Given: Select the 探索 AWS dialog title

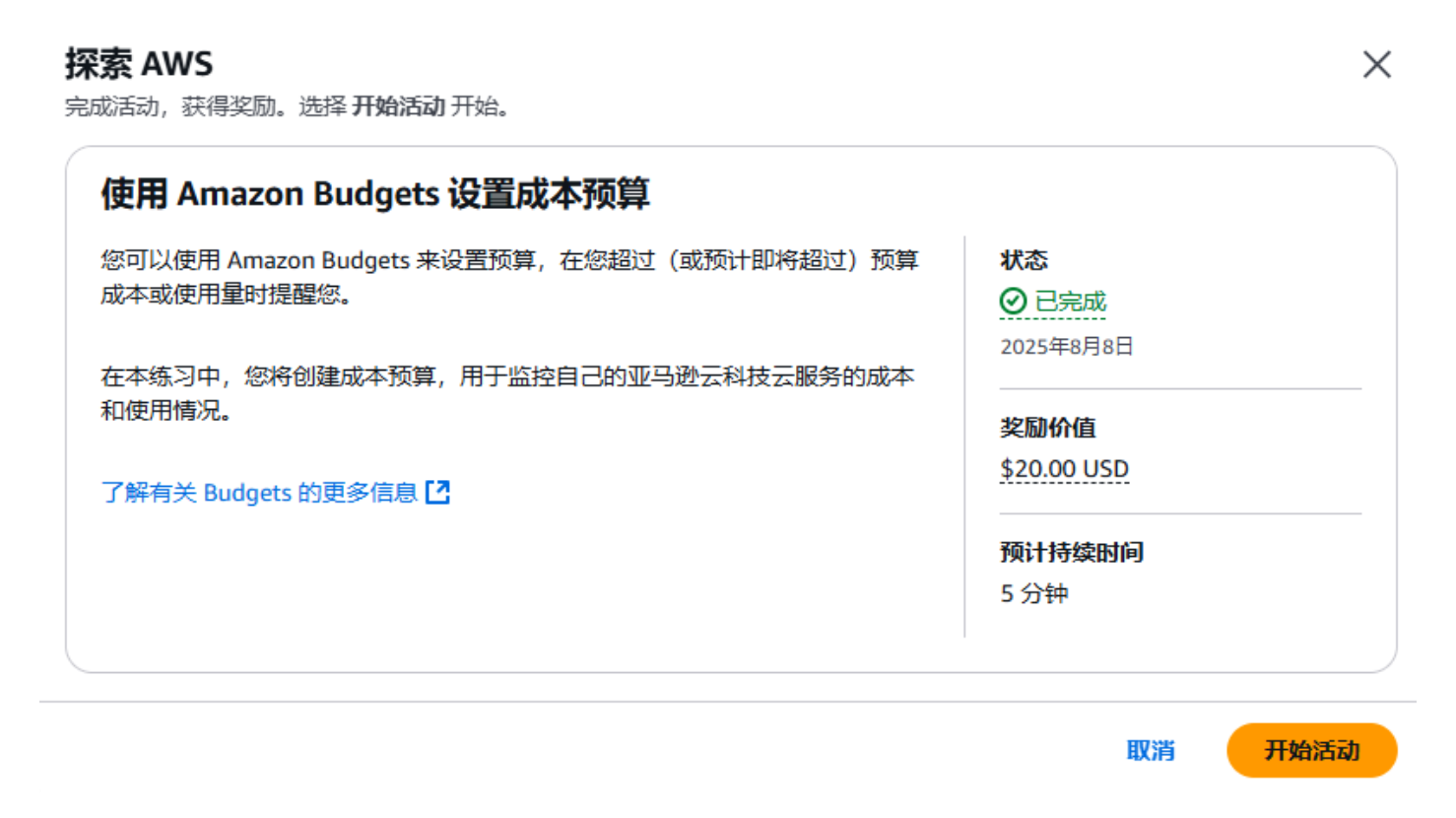Looking at the screenshot, I should pos(139,64).
